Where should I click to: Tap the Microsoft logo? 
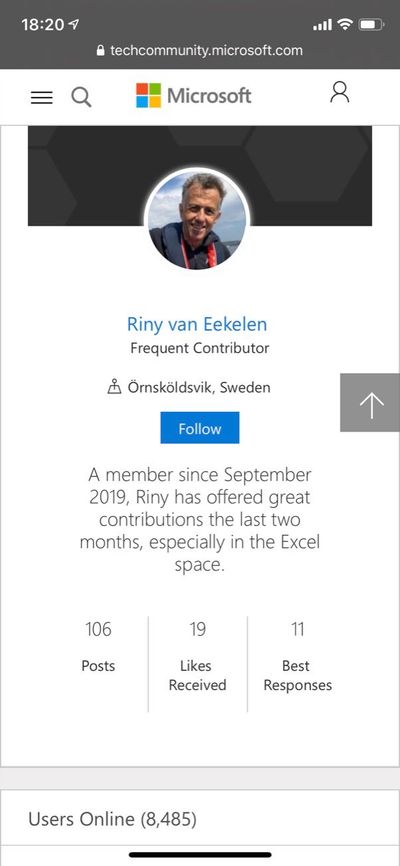point(193,96)
